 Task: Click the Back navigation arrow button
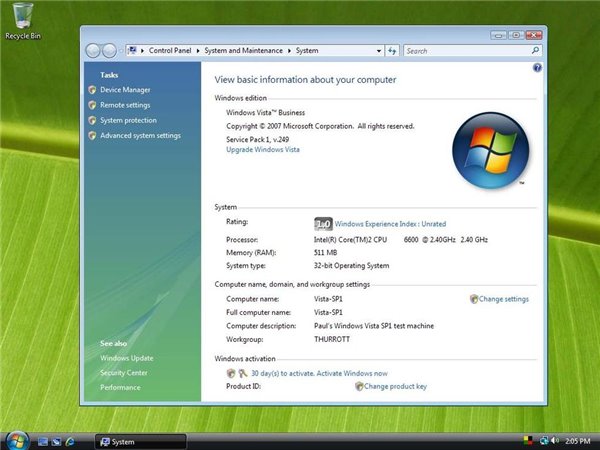(x=93, y=51)
